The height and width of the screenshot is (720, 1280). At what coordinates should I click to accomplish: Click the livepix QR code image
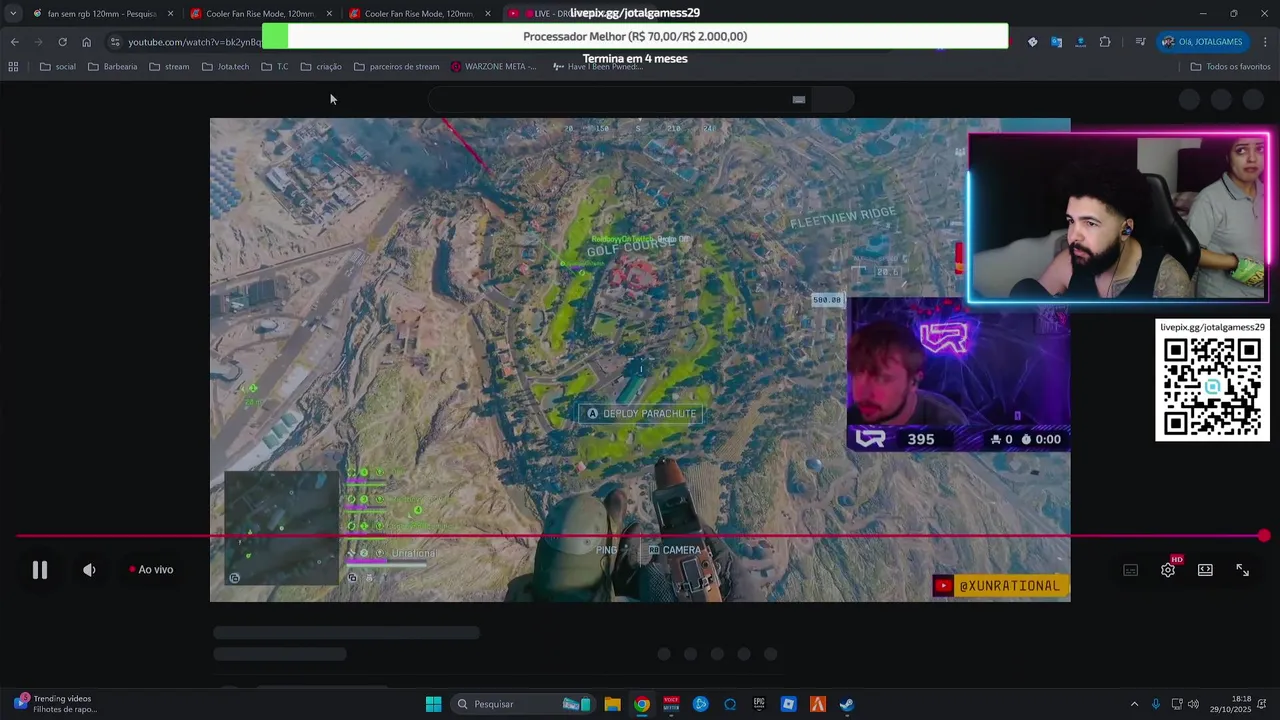tap(1212, 387)
